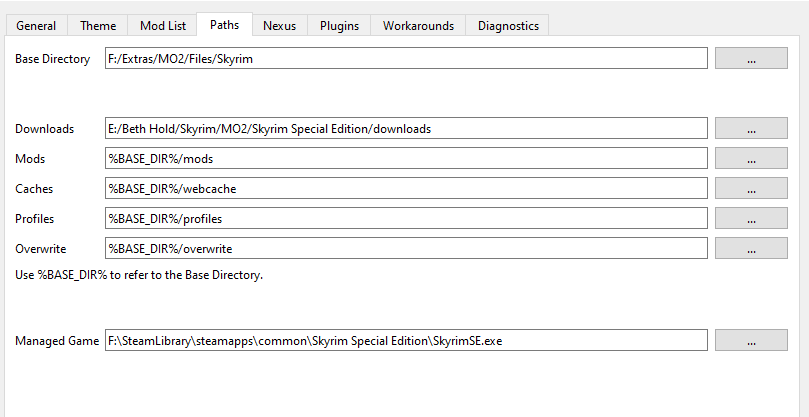Select the Paths tab
This screenshot has width=809, height=417.
224,24
